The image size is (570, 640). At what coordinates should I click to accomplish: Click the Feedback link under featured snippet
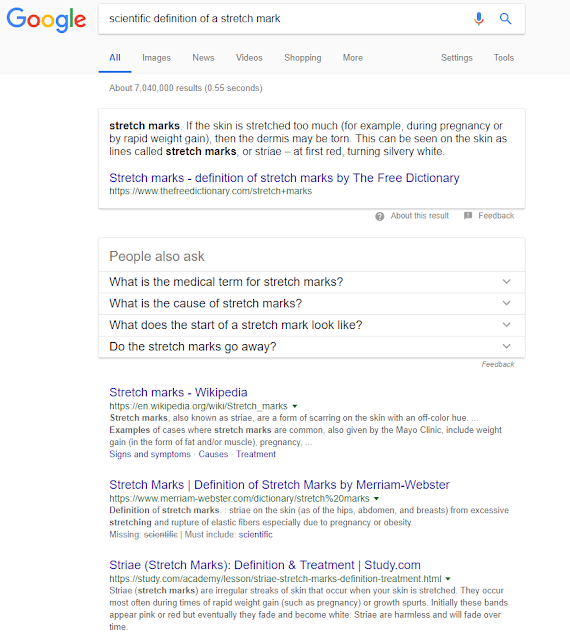(496, 216)
